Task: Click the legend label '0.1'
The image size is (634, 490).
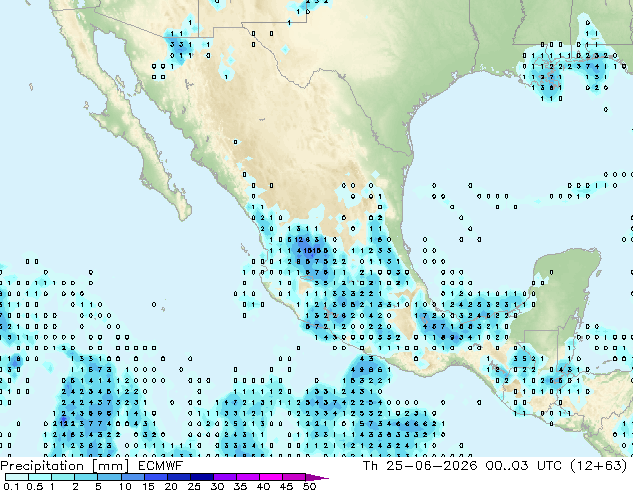Action: pyautogui.click(x=11, y=486)
